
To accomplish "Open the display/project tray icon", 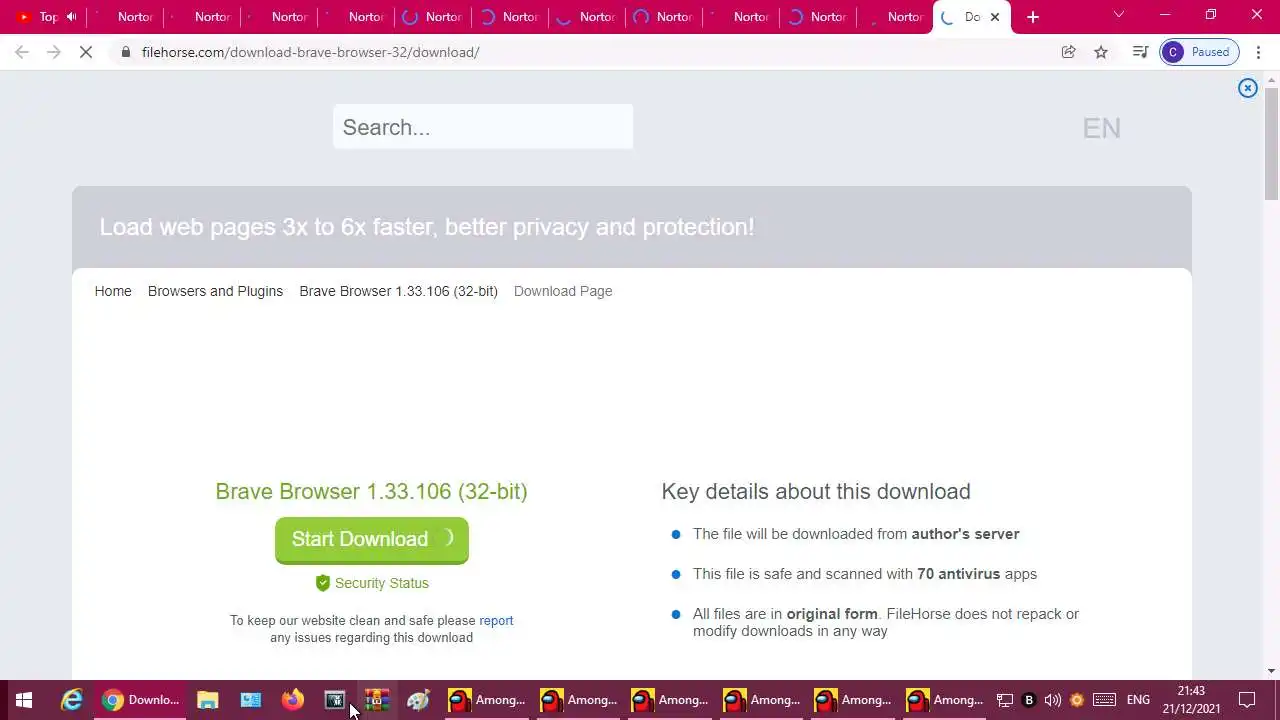I will (1005, 700).
